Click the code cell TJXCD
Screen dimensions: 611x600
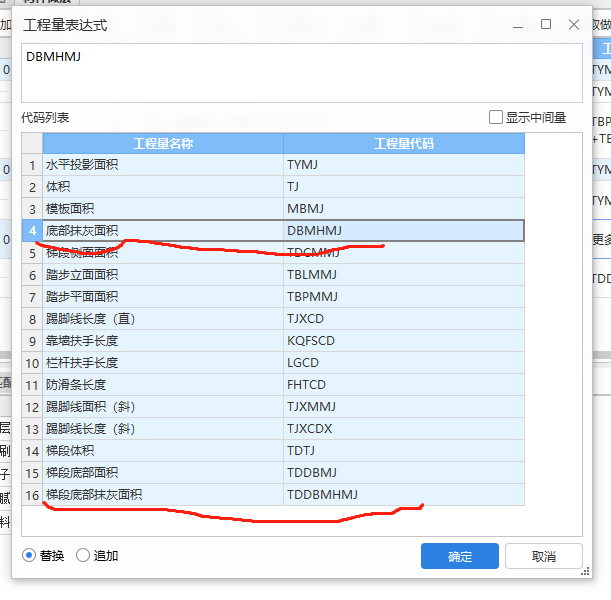(404, 319)
